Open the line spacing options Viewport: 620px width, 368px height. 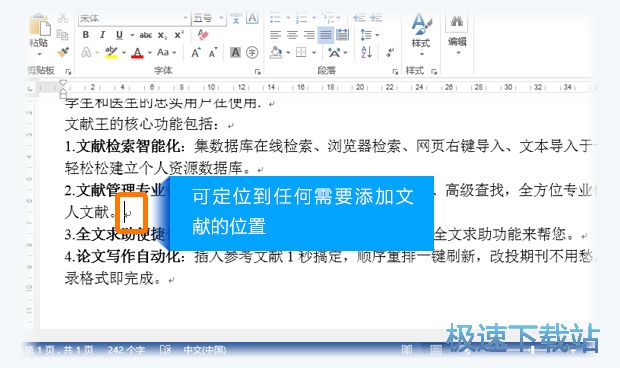(x=369, y=35)
